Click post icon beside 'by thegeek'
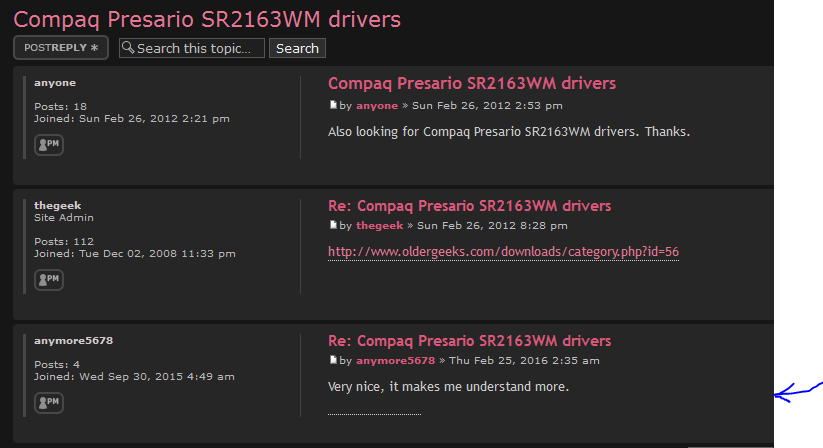Screen dimensions: 823x448 333,225
